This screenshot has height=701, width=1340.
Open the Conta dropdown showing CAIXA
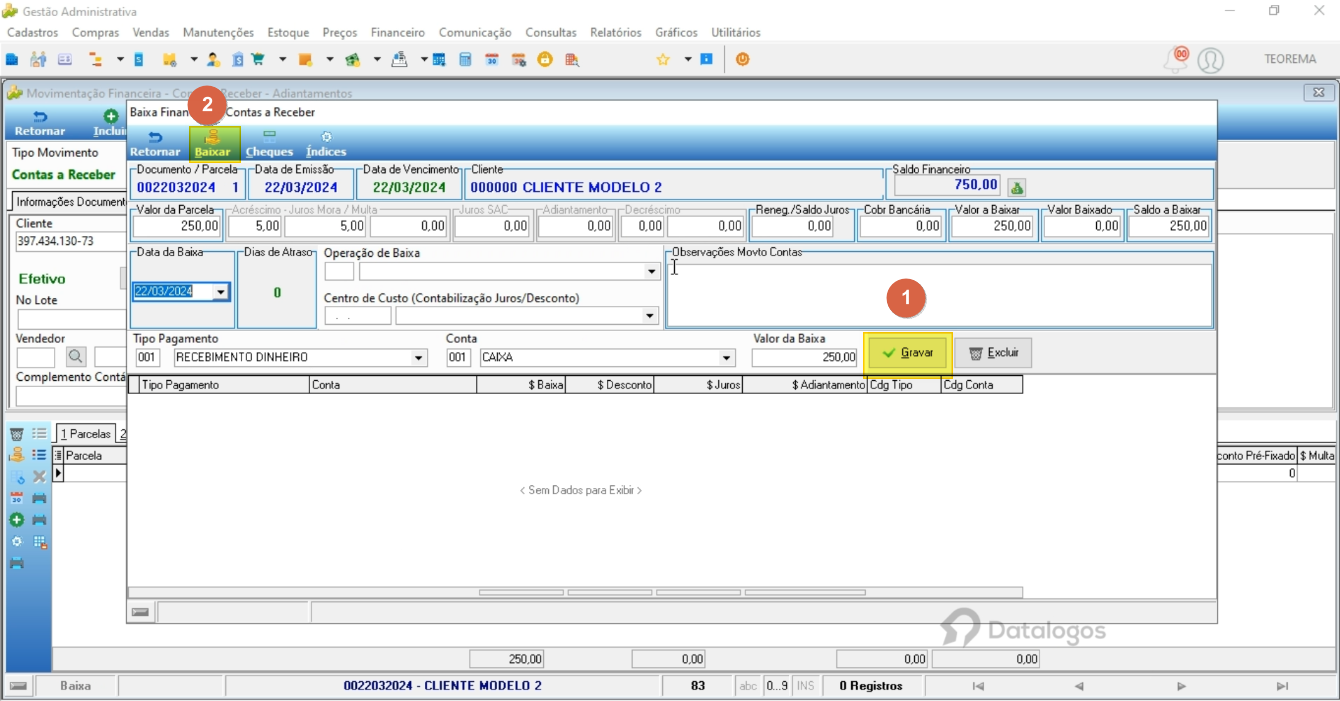coord(727,357)
